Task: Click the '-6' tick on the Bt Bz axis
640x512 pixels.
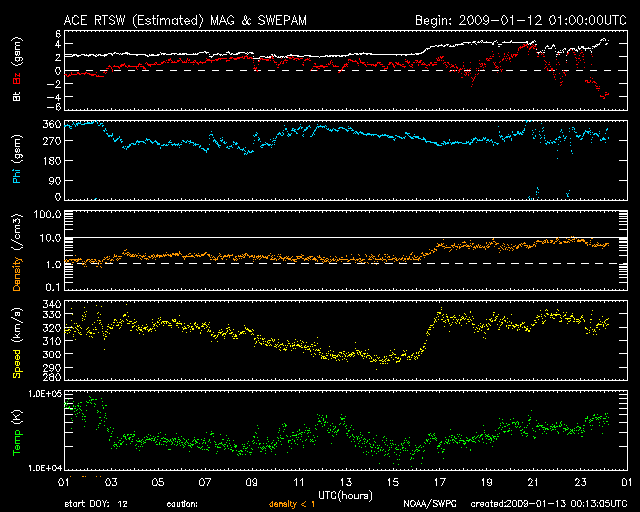Action: tap(54, 107)
